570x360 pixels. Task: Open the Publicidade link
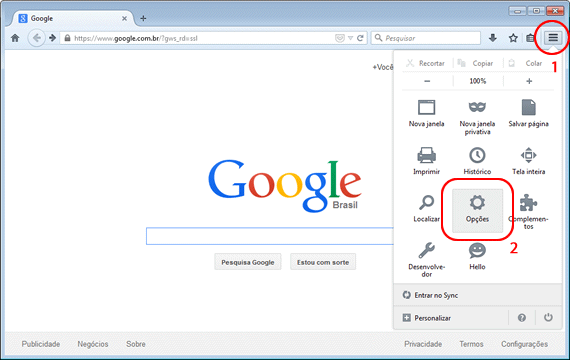[x=41, y=344]
